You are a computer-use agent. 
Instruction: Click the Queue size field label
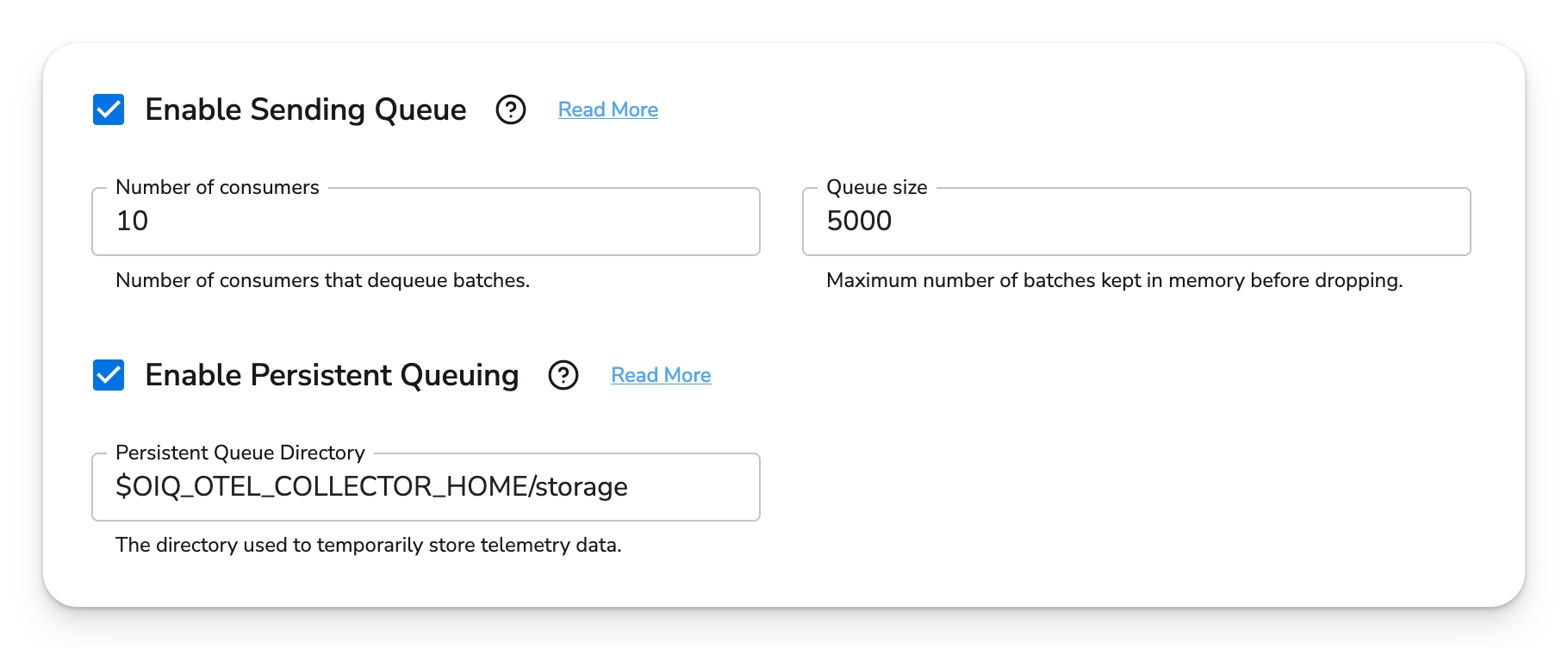[x=876, y=187]
